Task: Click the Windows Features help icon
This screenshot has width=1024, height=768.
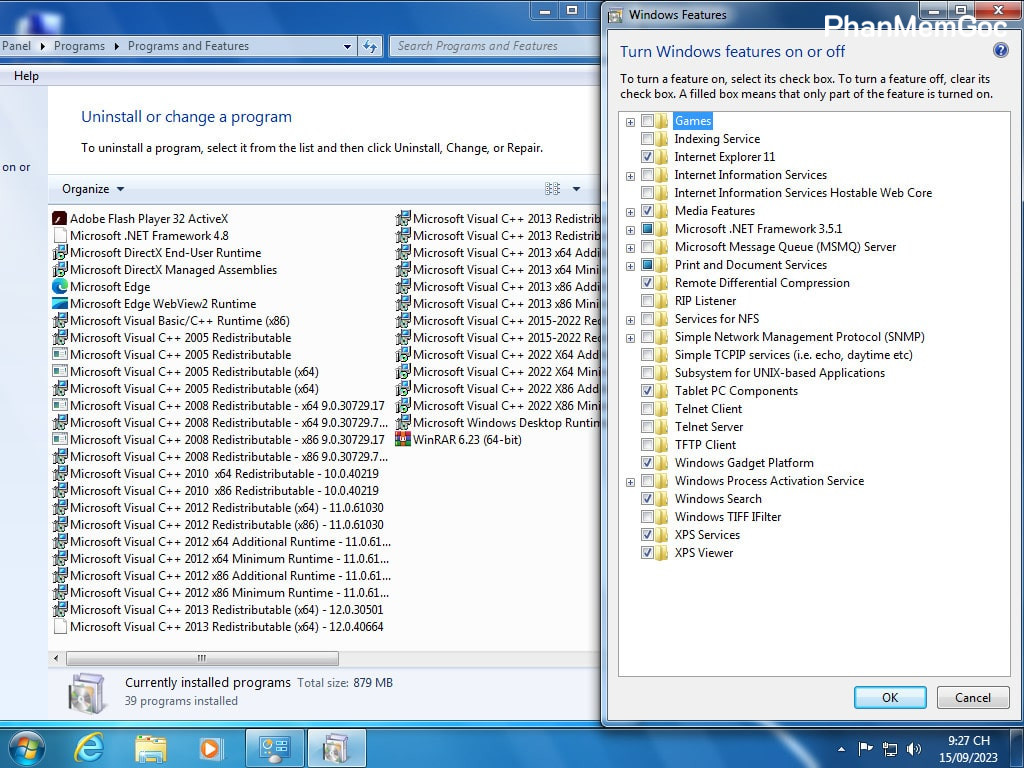Action: (x=1000, y=51)
